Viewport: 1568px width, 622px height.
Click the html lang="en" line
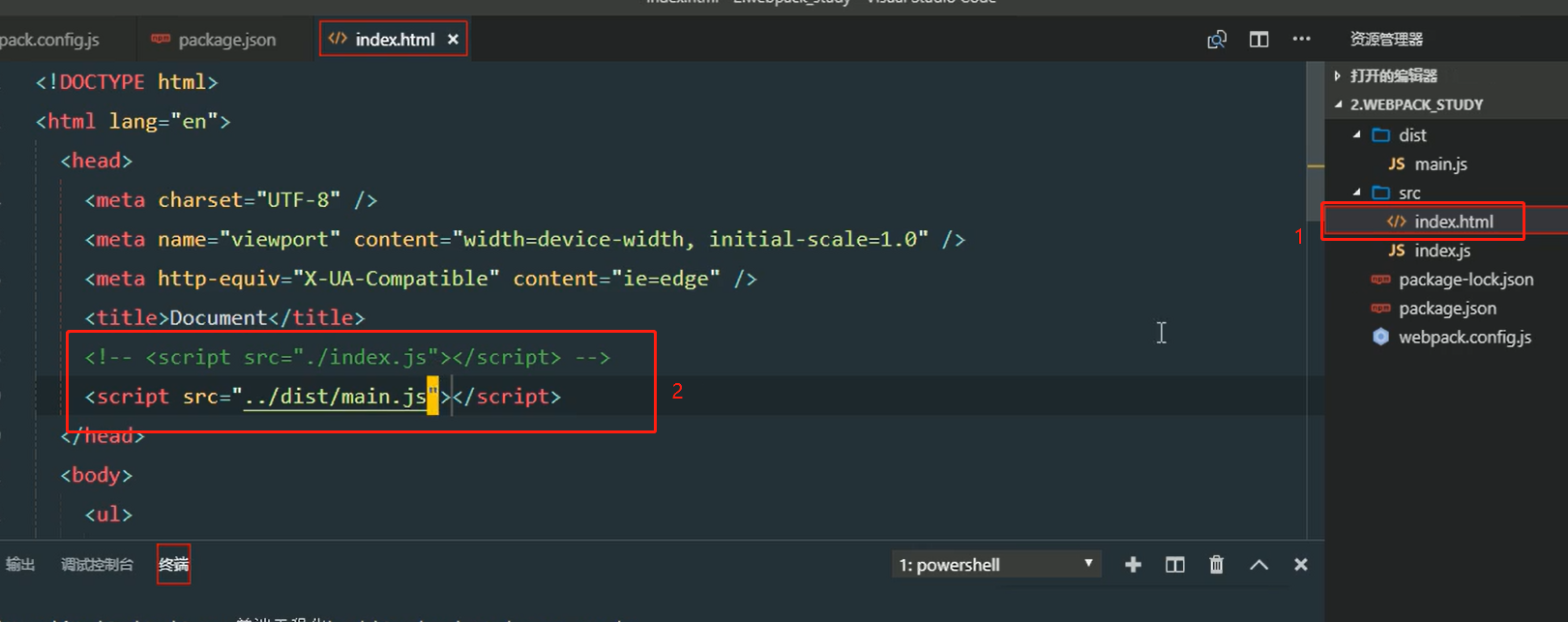tap(133, 122)
